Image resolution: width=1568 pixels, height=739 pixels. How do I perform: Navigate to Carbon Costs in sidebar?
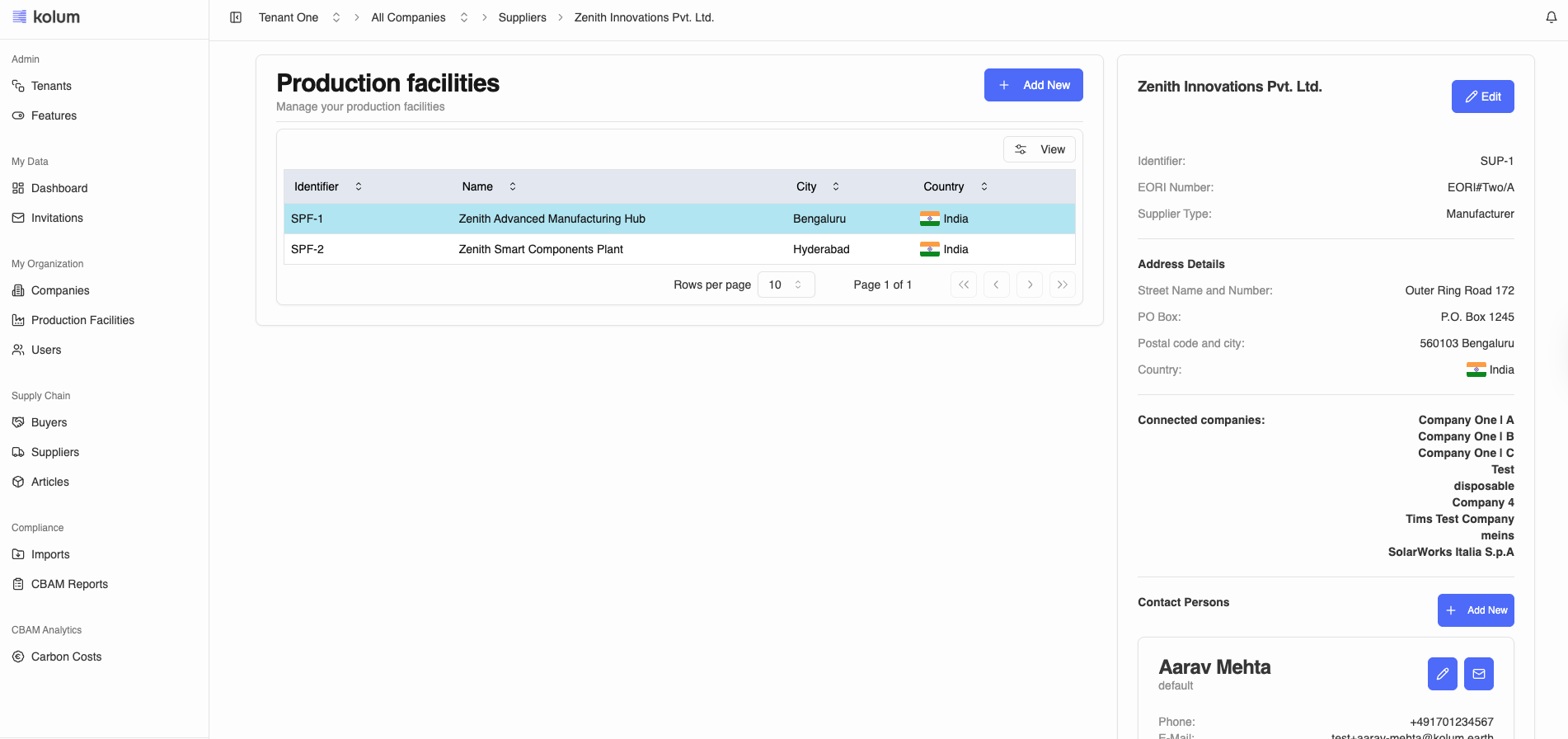click(x=66, y=657)
